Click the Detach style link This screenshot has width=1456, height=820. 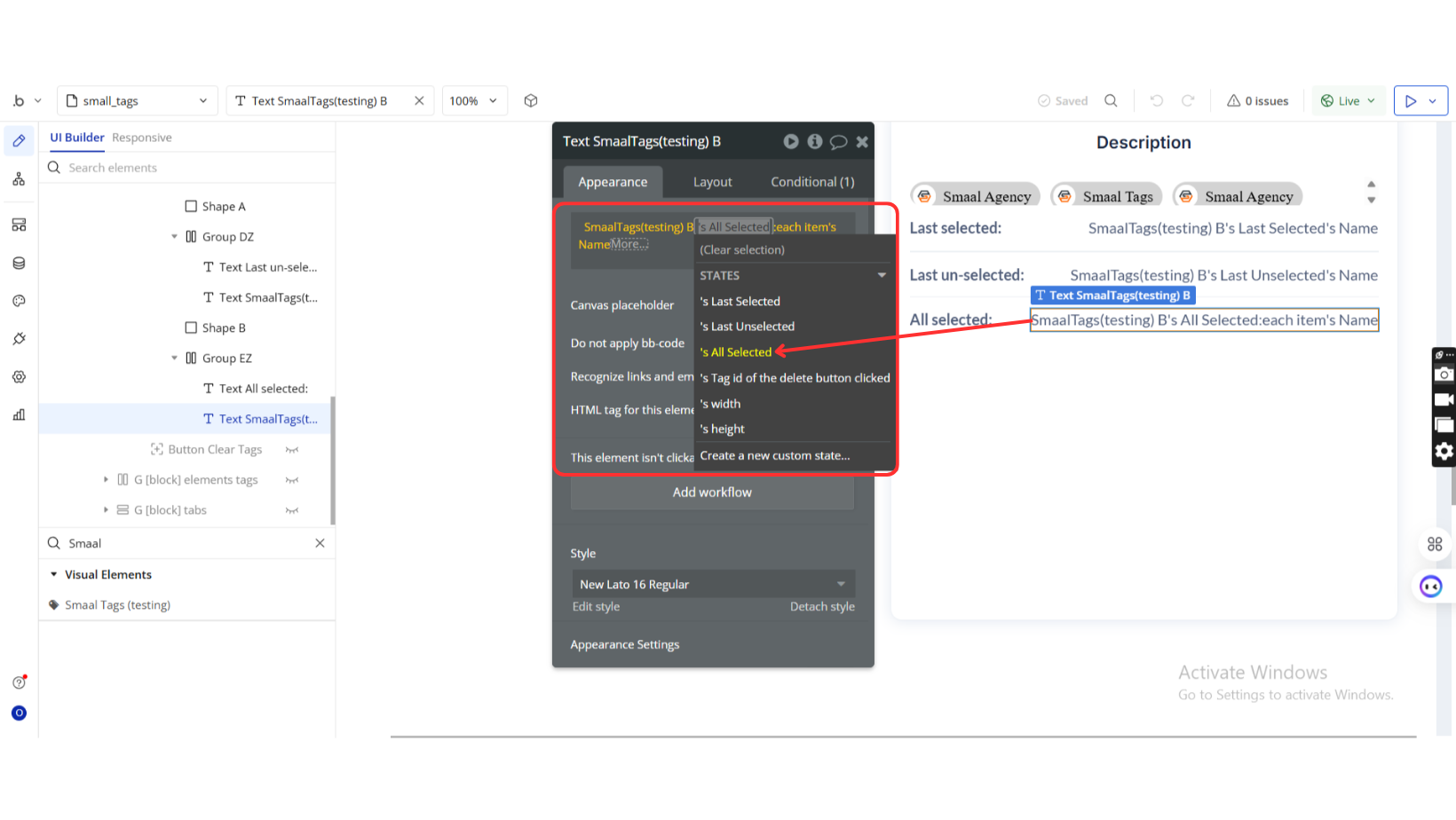click(x=822, y=607)
